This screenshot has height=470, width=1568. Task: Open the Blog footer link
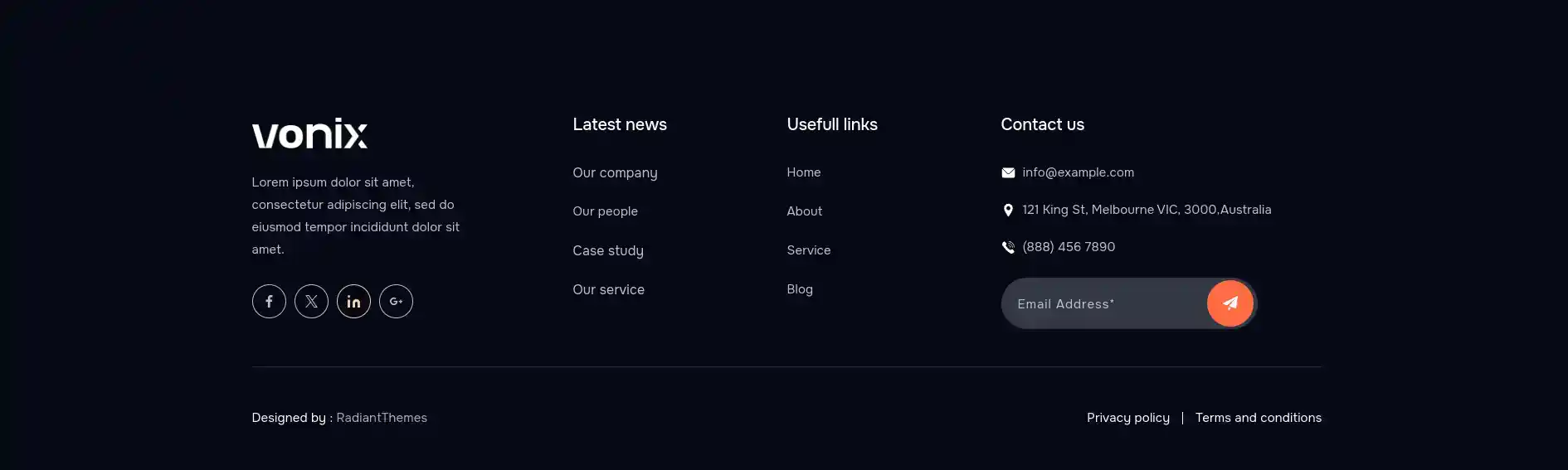pyautogui.click(x=800, y=289)
